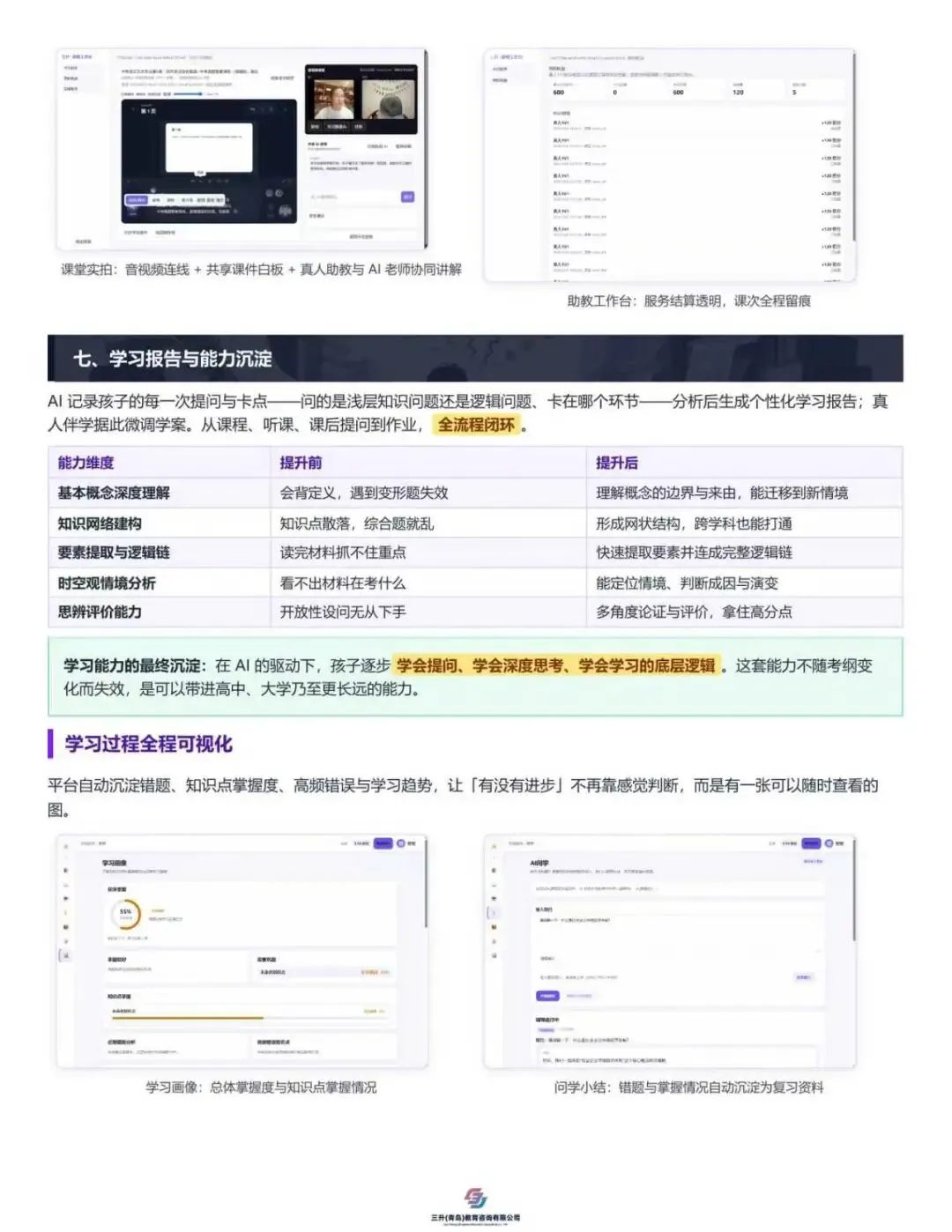Click the section header 七、学习报告与能力沉淀
Viewport: 952px width, 1232px height.
(173, 359)
